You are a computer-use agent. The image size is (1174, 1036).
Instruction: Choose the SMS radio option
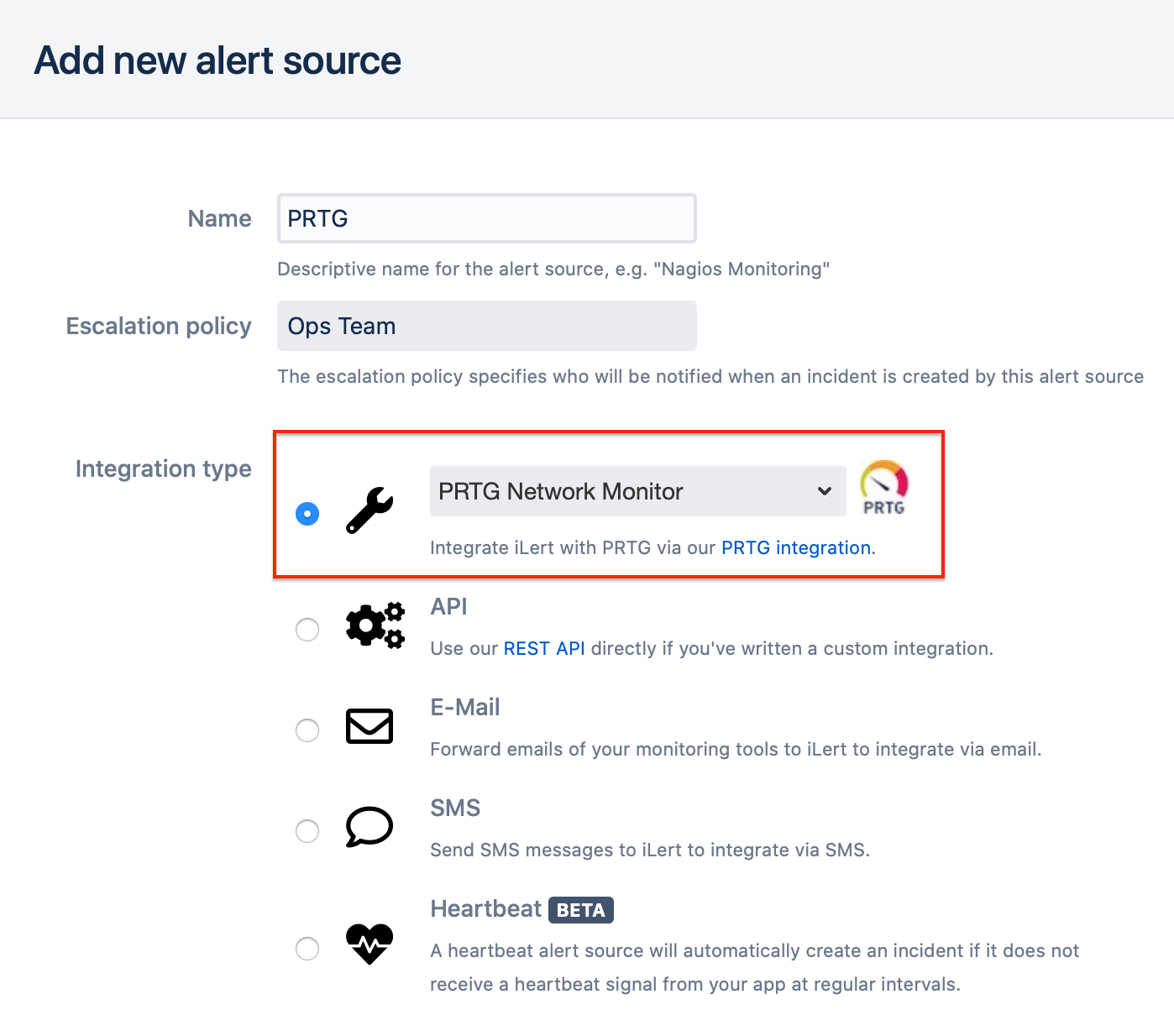307,831
